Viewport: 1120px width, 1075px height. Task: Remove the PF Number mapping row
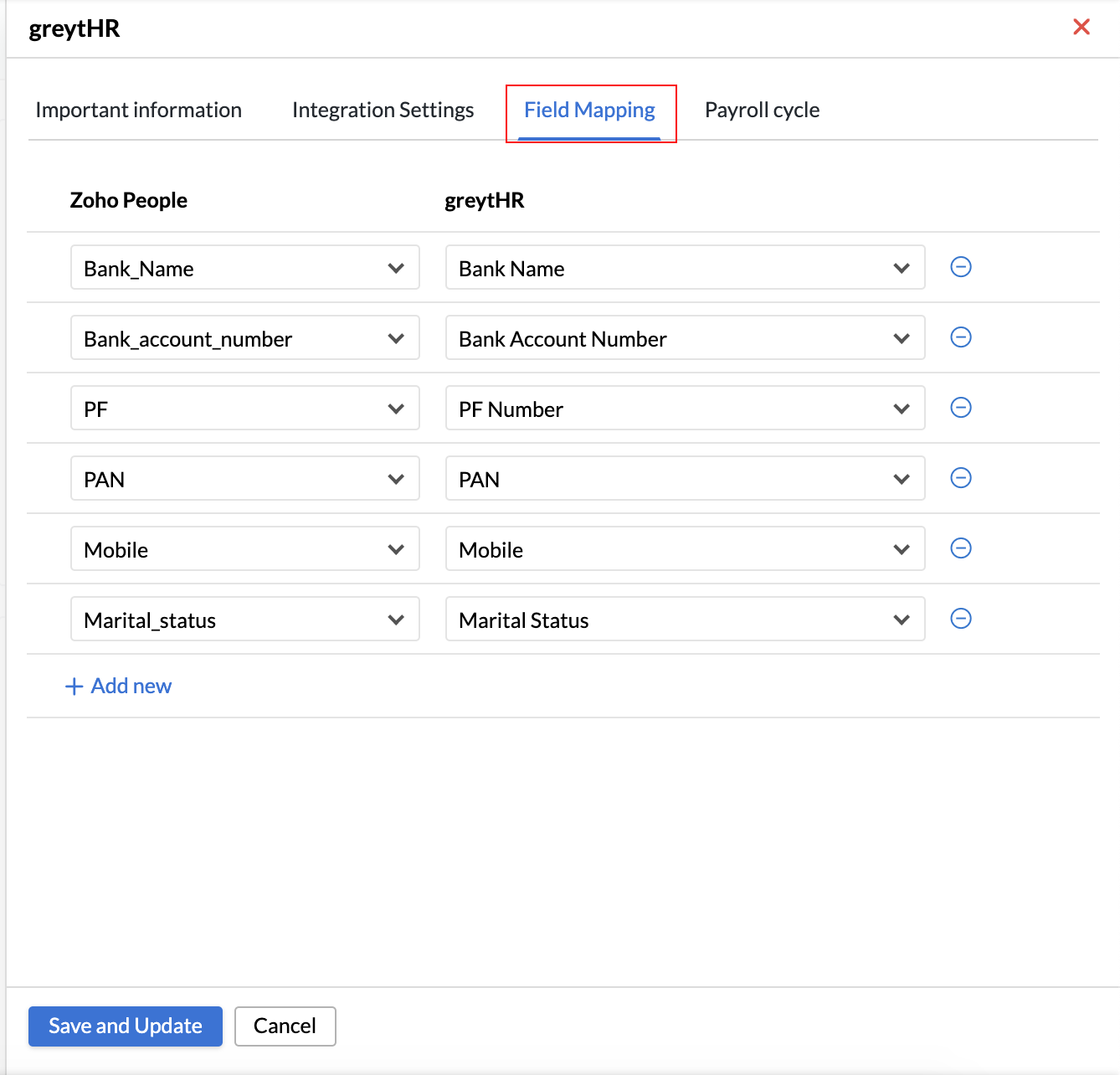961,408
